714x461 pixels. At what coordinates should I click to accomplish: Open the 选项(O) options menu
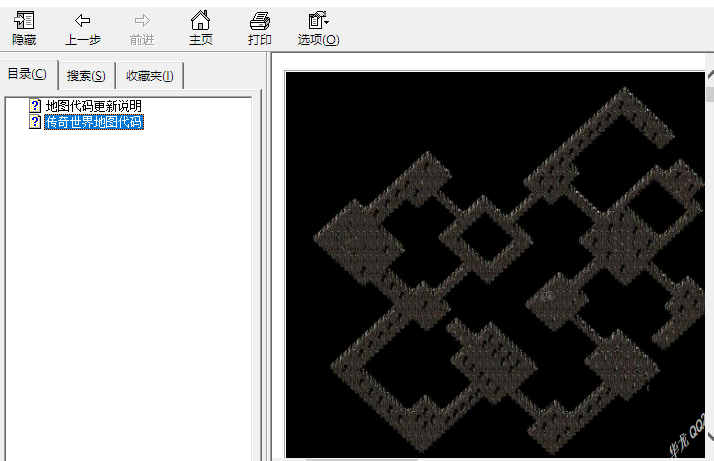point(318,28)
